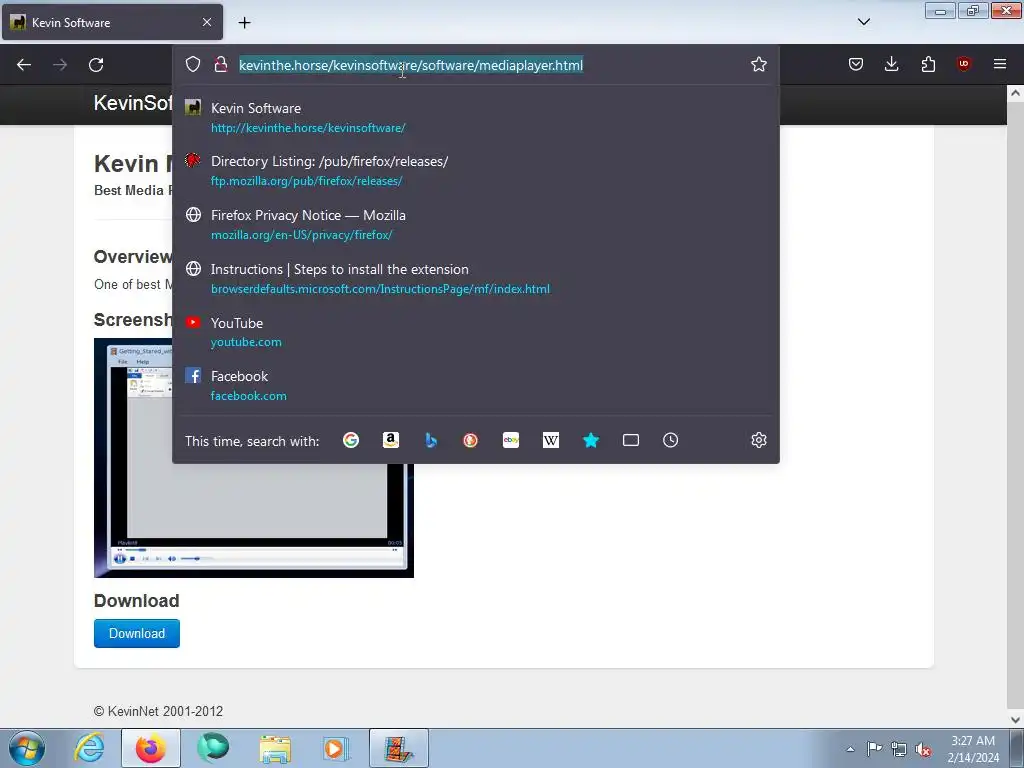1024x768 pixels.
Task: Click the network tray icon
Action: point(899,749)
